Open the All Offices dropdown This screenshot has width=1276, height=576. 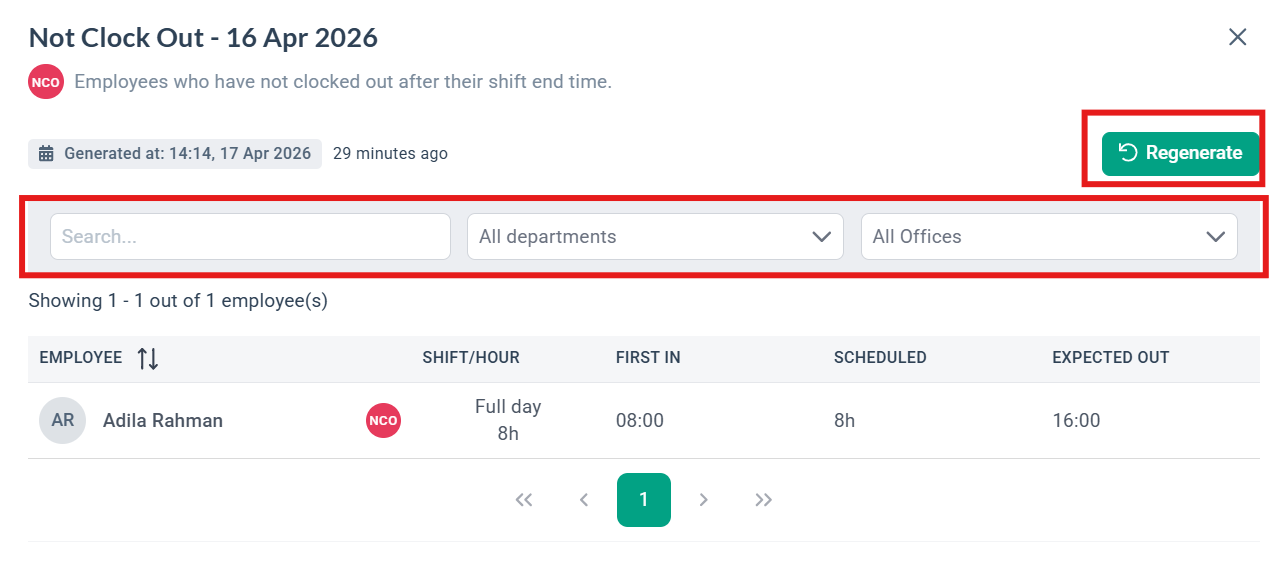[x=1049, y=237]
